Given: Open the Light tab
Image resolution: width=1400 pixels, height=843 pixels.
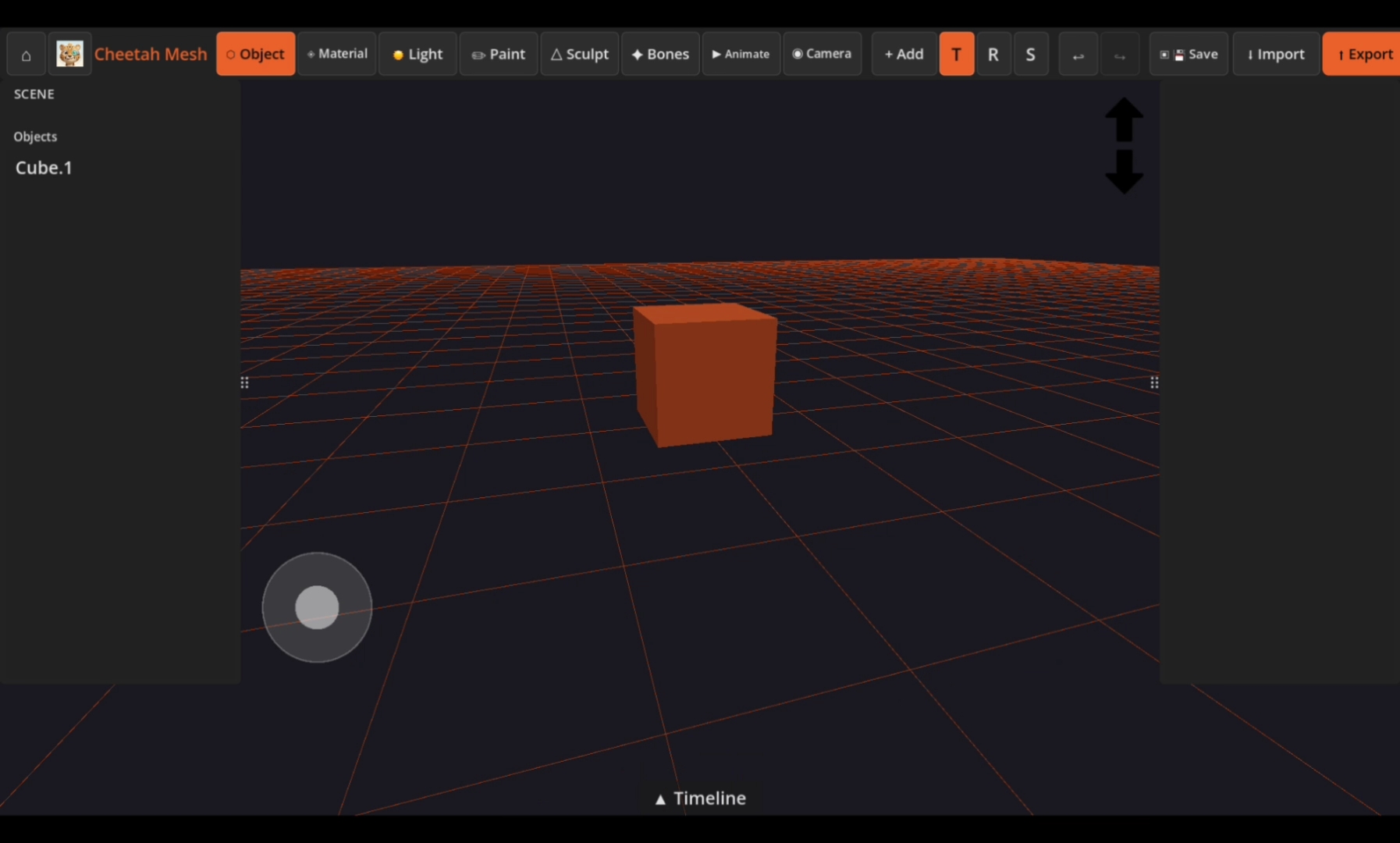Looking at the screenshot, I should pyautogui.click(x=418, y=54).
